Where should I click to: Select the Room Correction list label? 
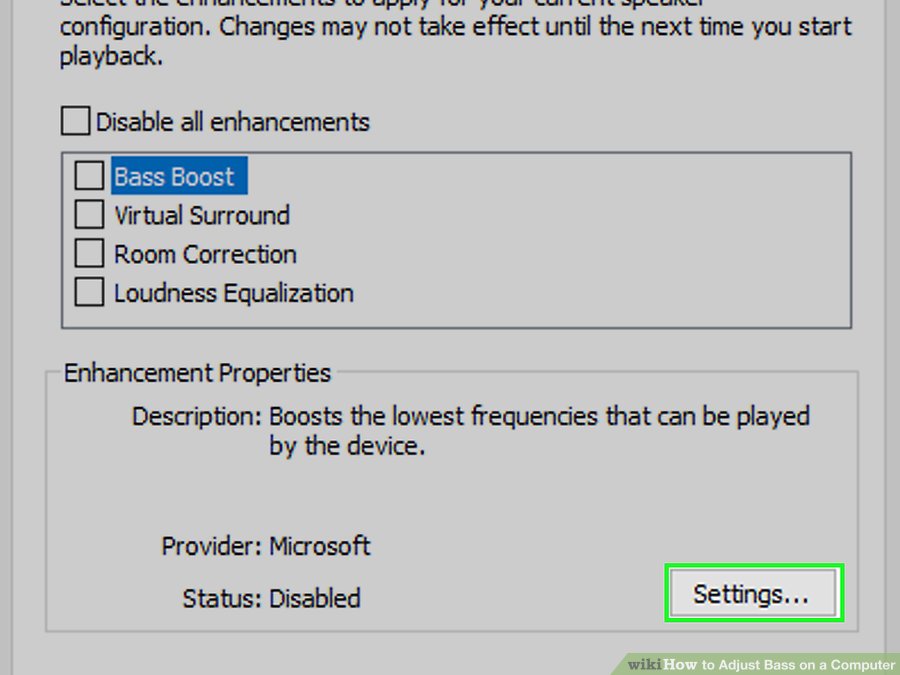[x=205, y=254]
